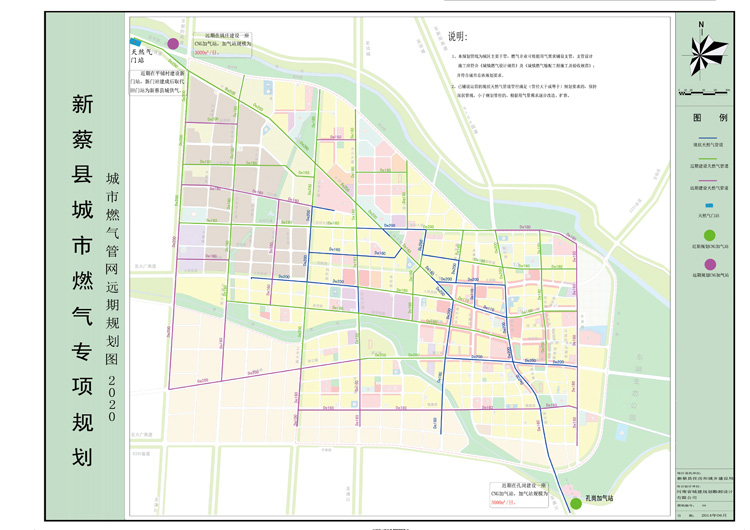This screenshot has height=530, width=750.
Task: Click the 图例 legend heading
Action: [x=706, y=117]
